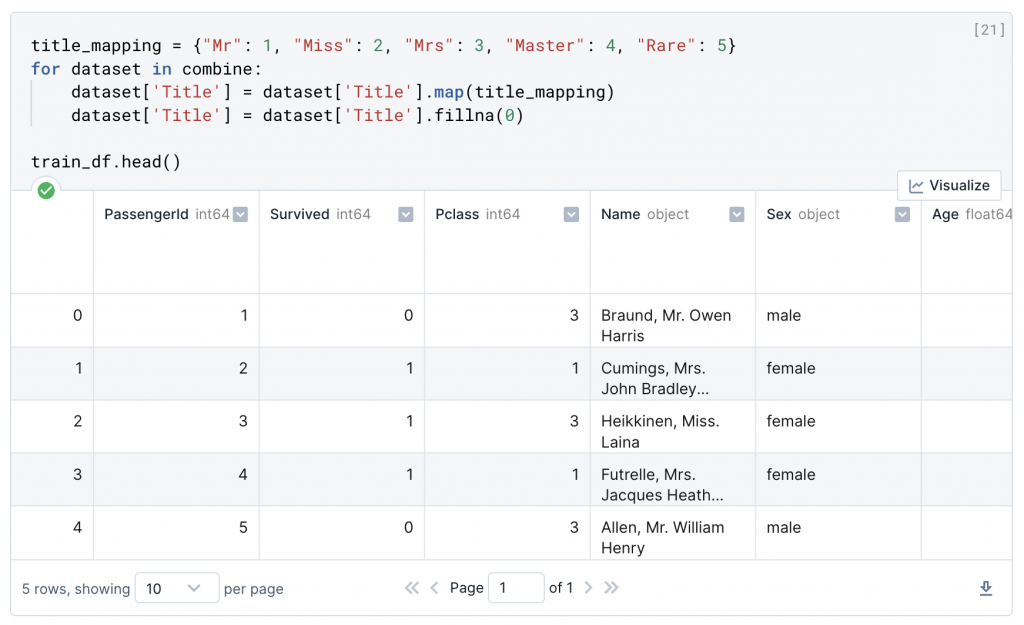The image size is (1024, 625).
Task: Download the table data
Action: tap(986, 588)
